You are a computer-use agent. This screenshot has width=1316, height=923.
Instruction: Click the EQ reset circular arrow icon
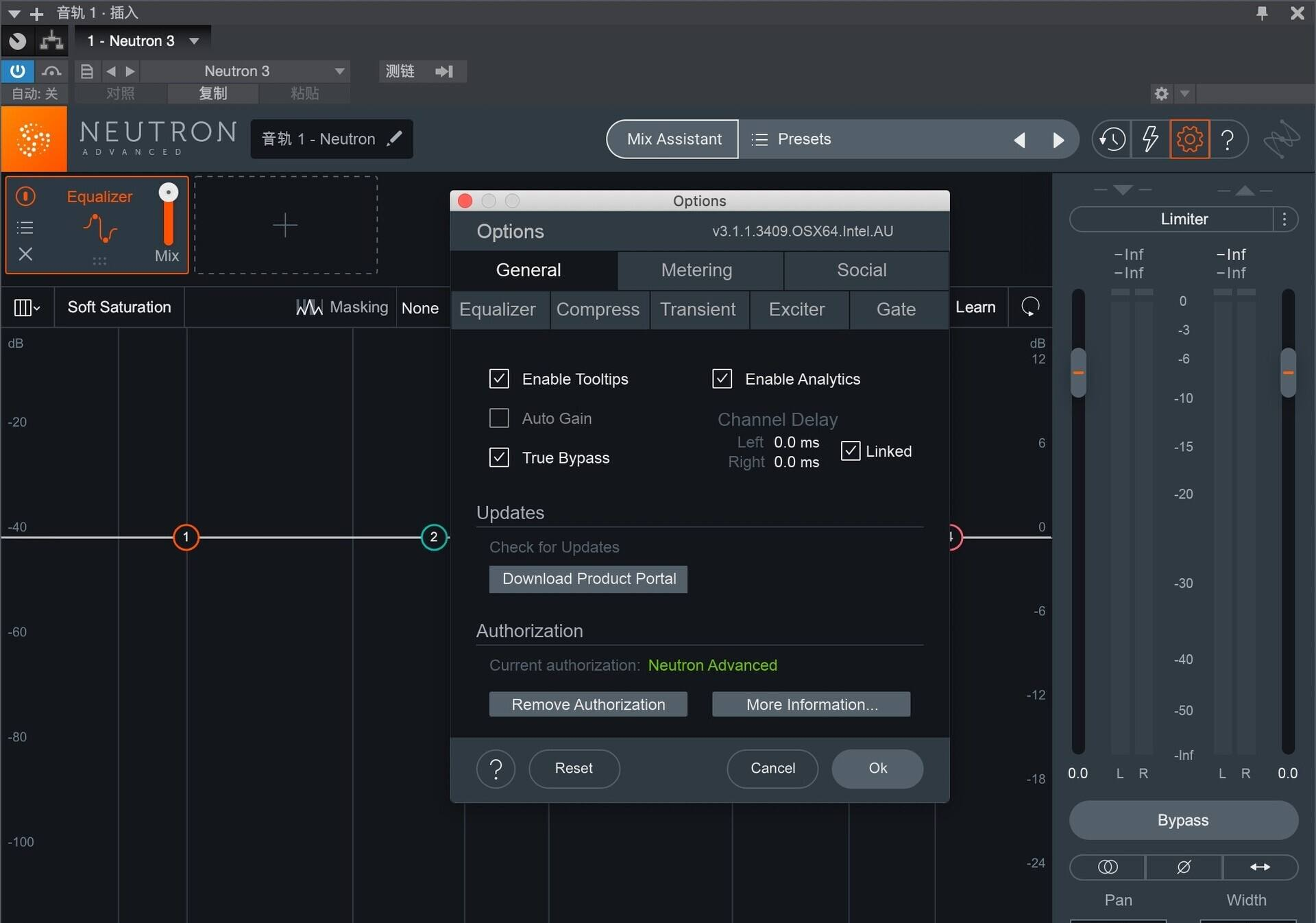[1030, 307]
